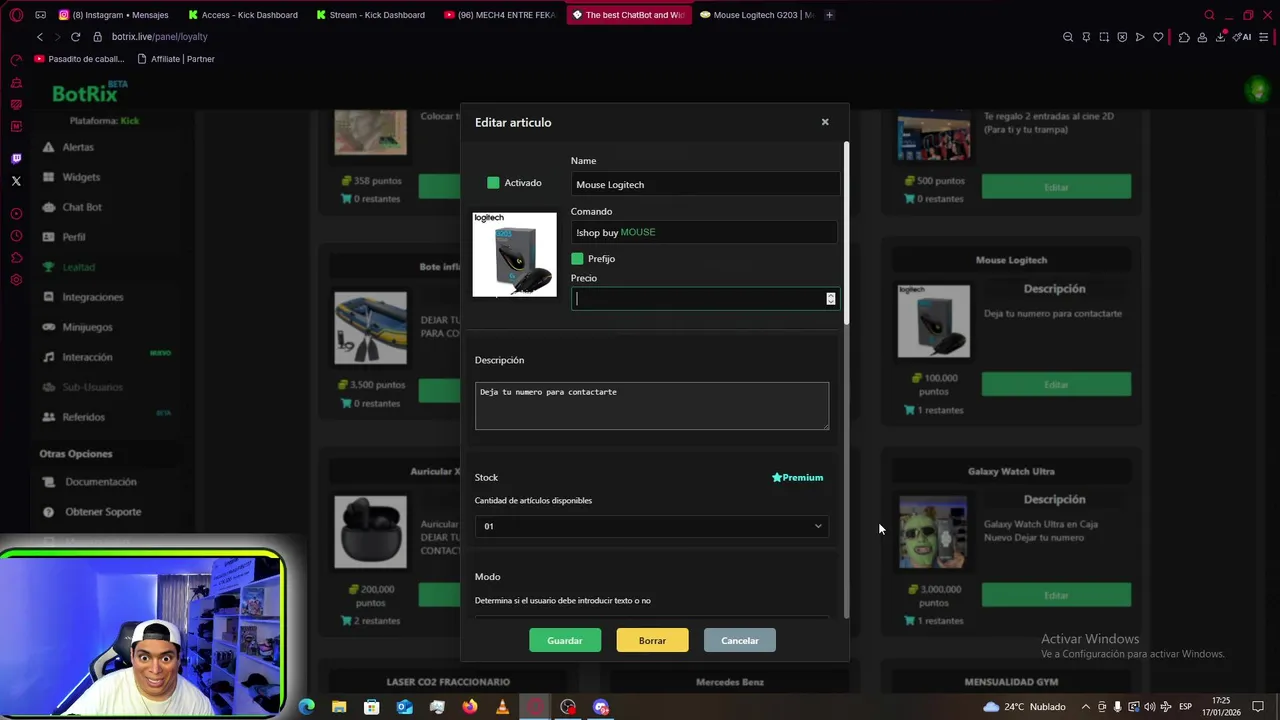Open the Stock quantity dropdown
1280x720 pixels.
[x=652, y=526]
